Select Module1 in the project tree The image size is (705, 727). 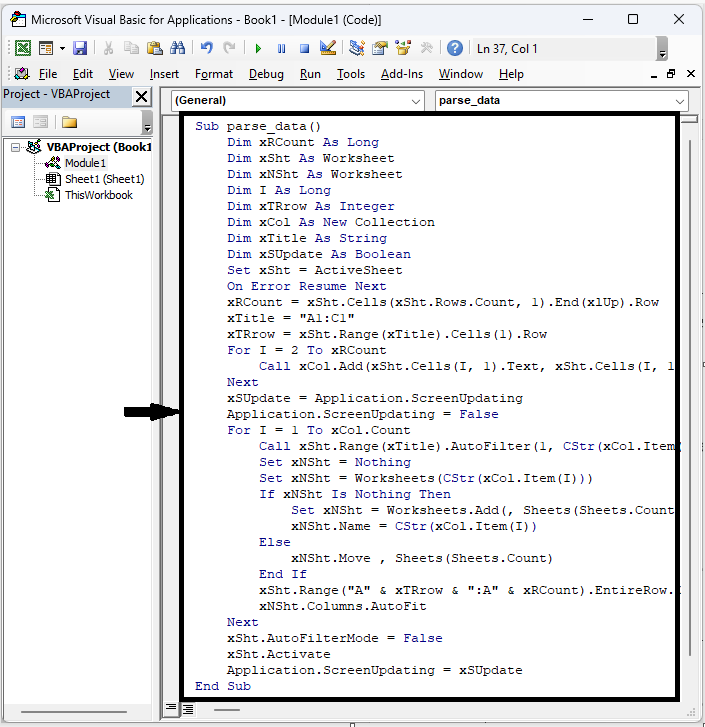(85, 163)
